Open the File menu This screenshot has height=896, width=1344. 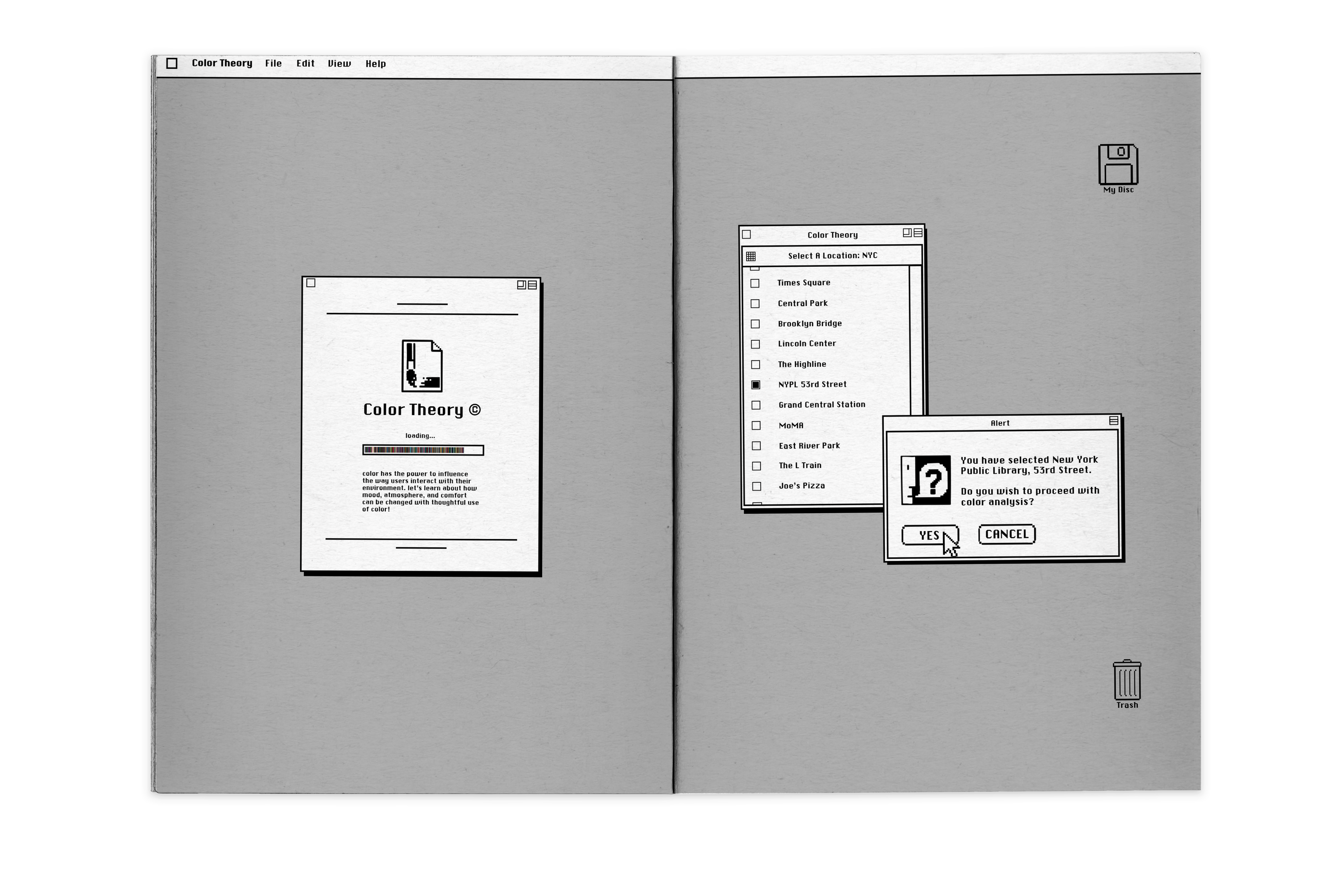point(273,63)
